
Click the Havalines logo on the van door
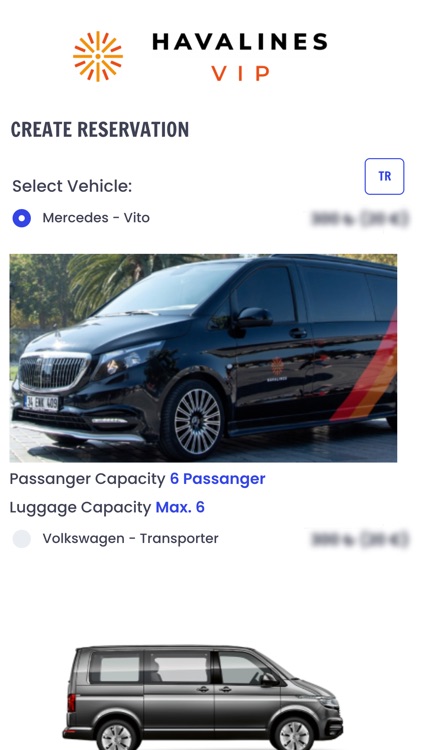(277, 369)
